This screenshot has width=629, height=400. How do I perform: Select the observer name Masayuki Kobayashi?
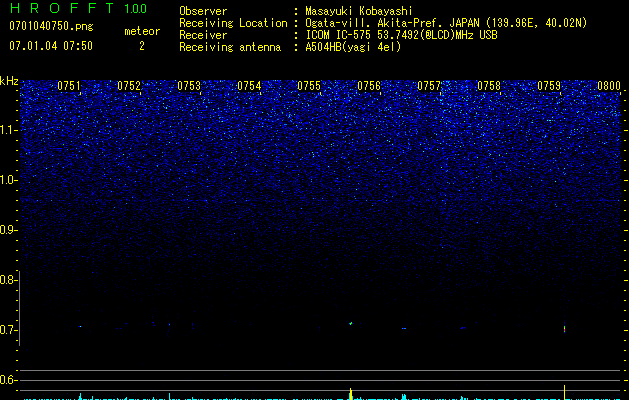pyautogui.click(x=359, y=11)
